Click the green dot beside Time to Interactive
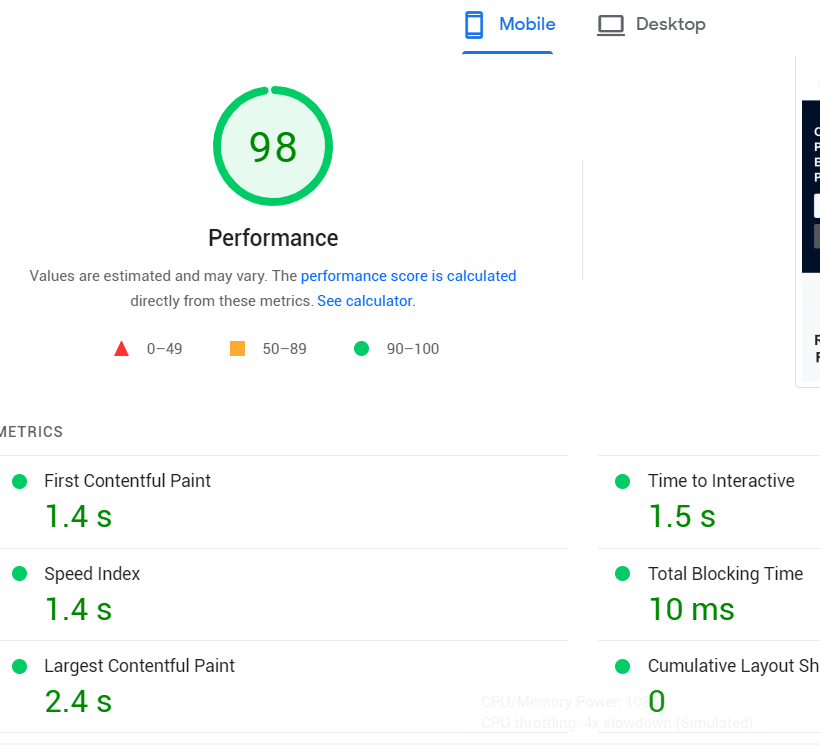Viewport: 820px width, 745px height. pyautogui.click(x=621, y=481)
